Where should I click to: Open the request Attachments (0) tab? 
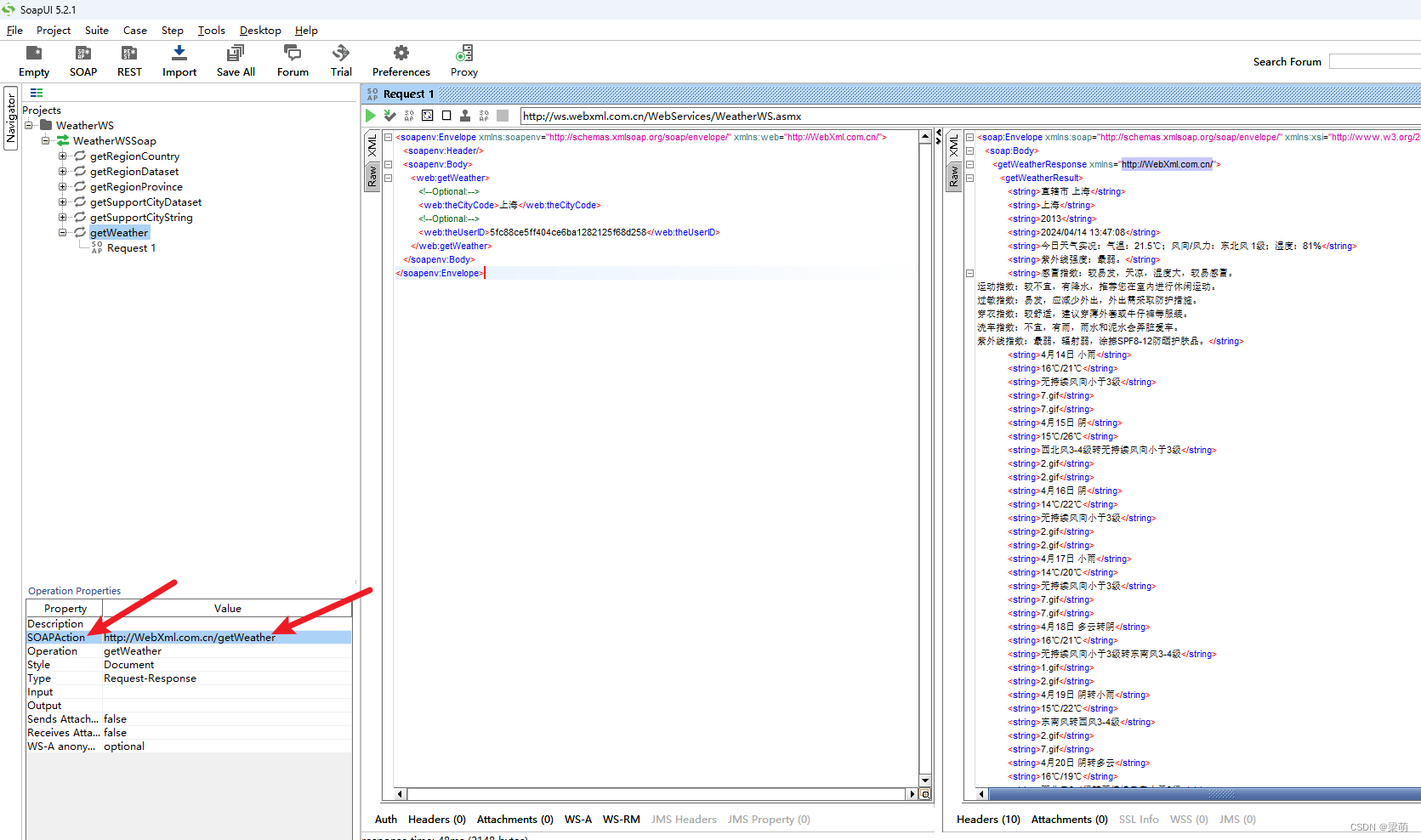pos(515,820)
